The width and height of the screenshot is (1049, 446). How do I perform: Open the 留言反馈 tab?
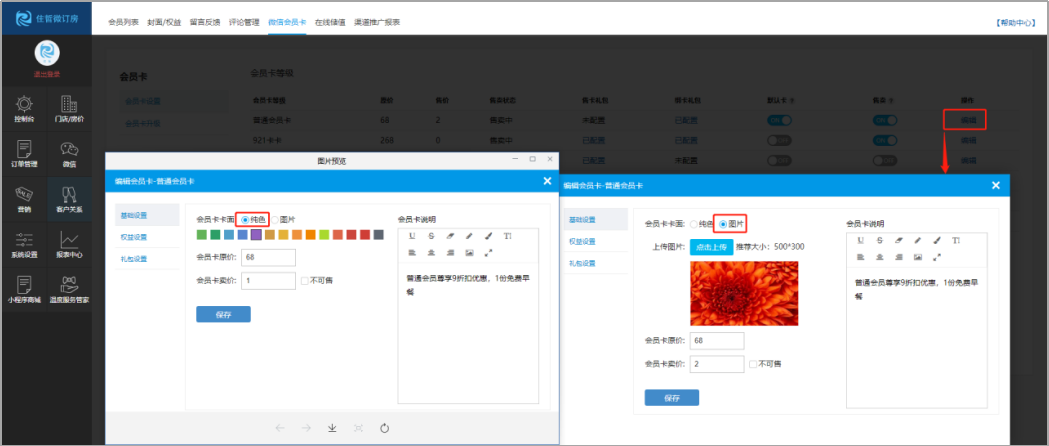pyautogui.click(x=205, y=22)
